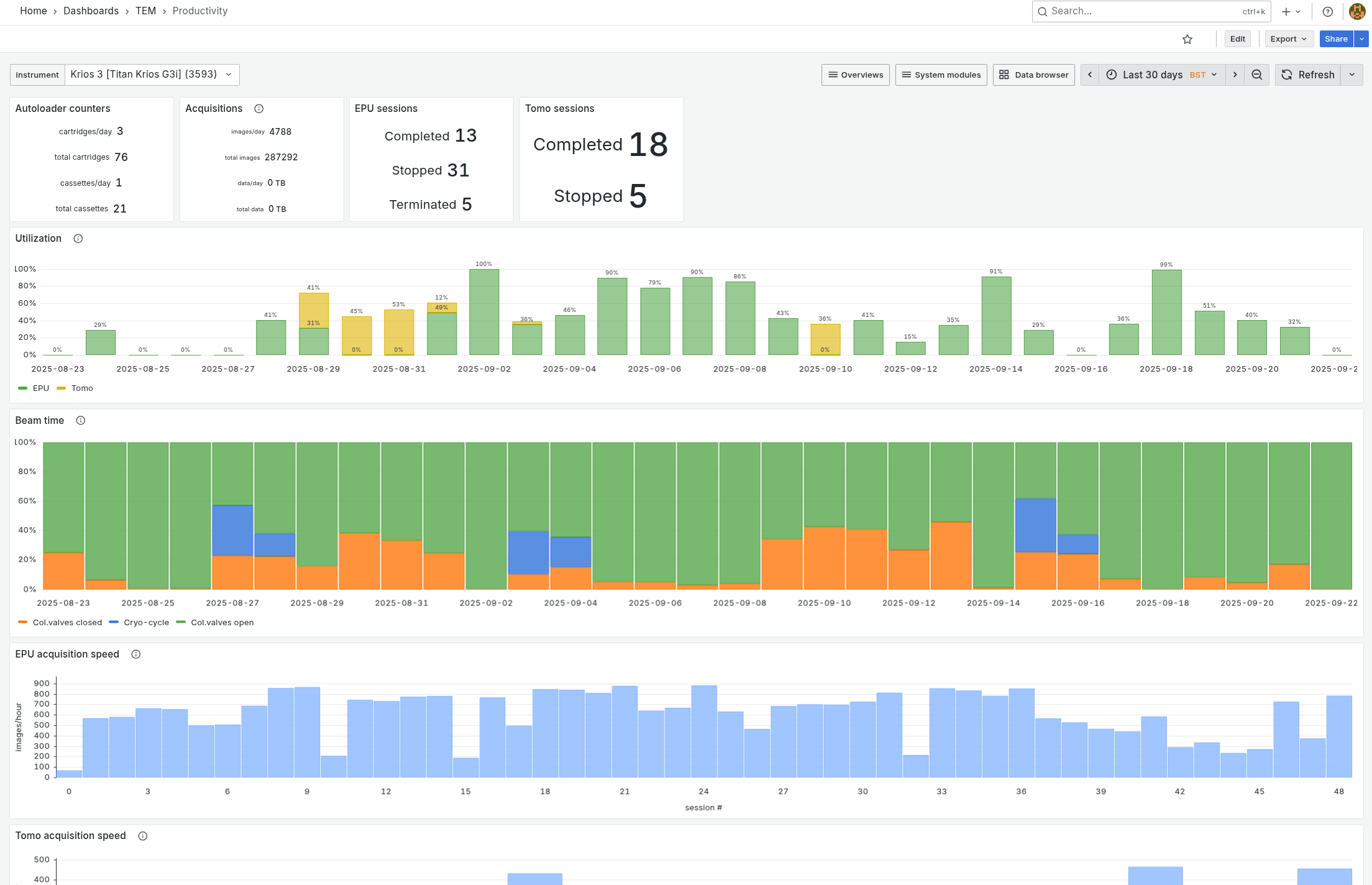Show info for Utilization panel
This screenshot has width=1372, height=885.
coord(78,239)
